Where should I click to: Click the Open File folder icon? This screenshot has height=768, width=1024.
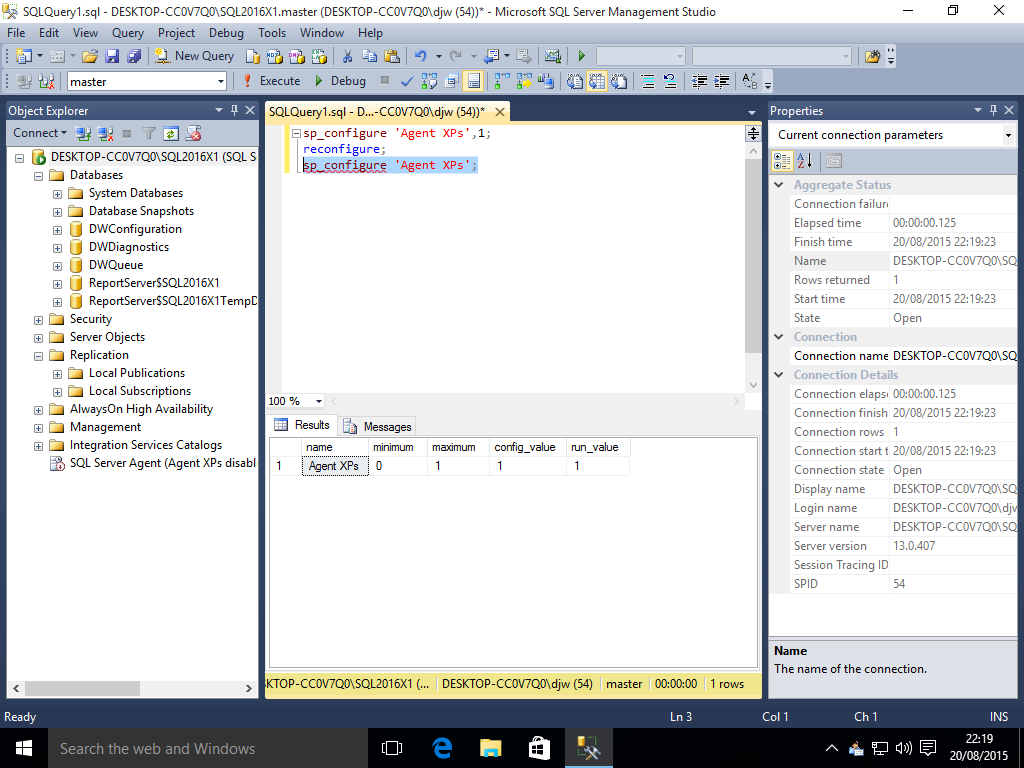pos(90,56)
